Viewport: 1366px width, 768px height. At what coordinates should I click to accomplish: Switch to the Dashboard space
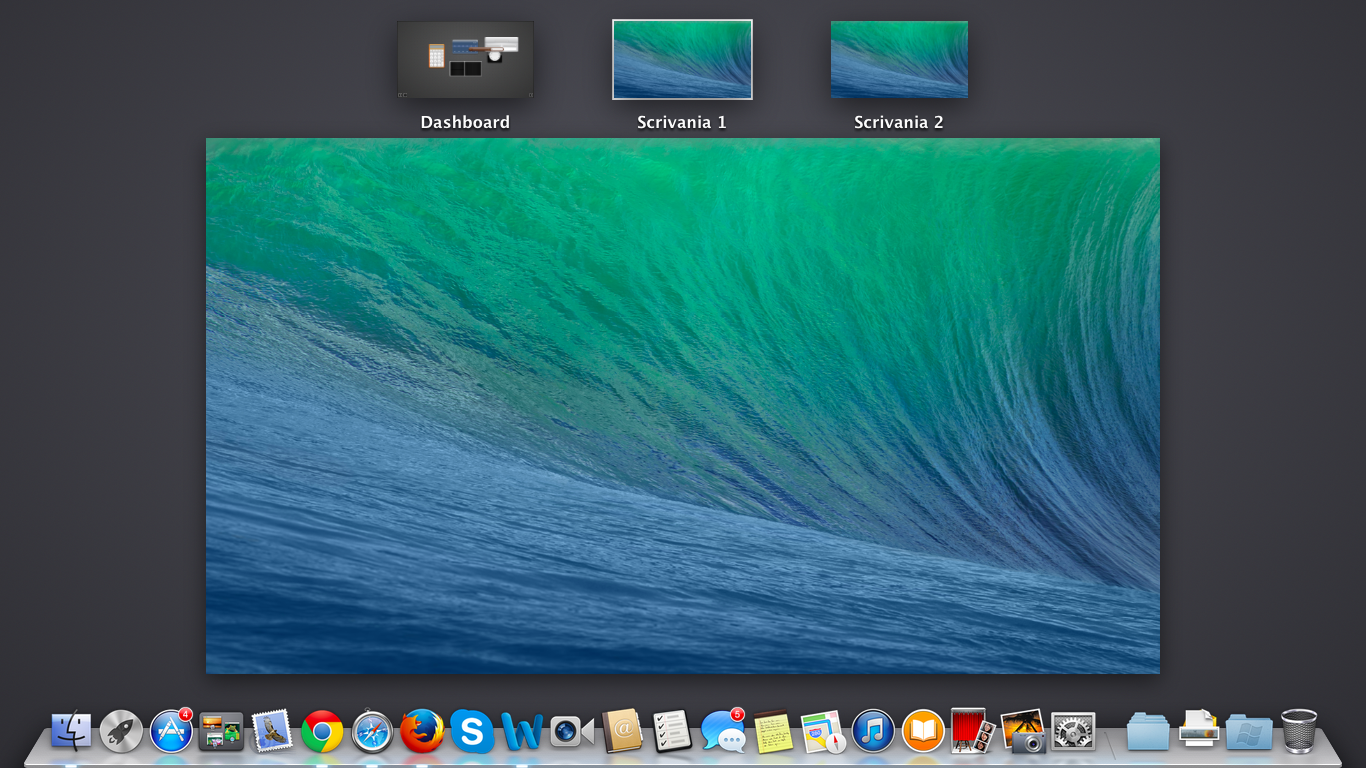pyautogui.click(x=465, y=60)
